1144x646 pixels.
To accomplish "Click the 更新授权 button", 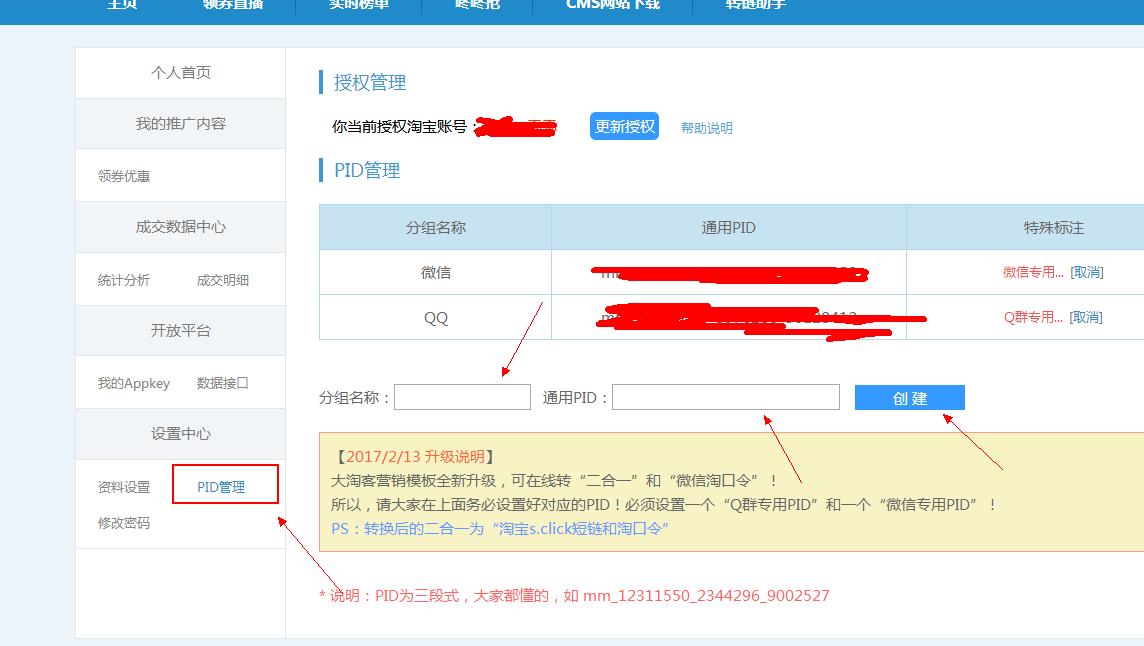I will (623, 127).
